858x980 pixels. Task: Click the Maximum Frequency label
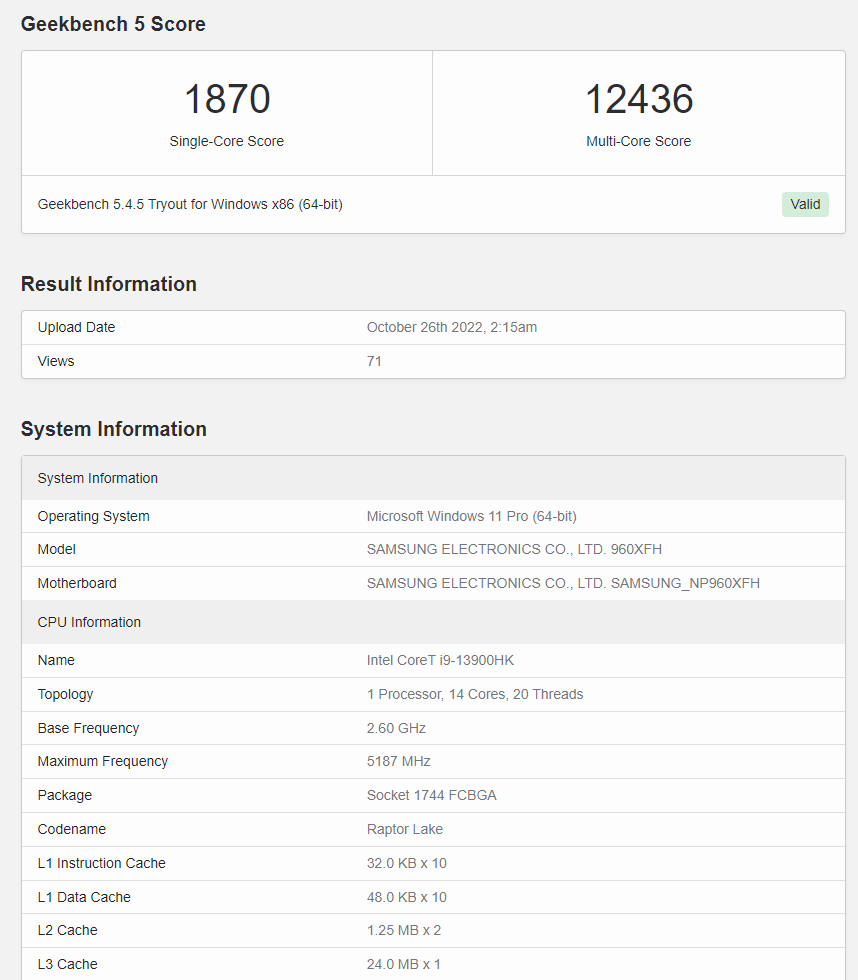coord(102,761)
